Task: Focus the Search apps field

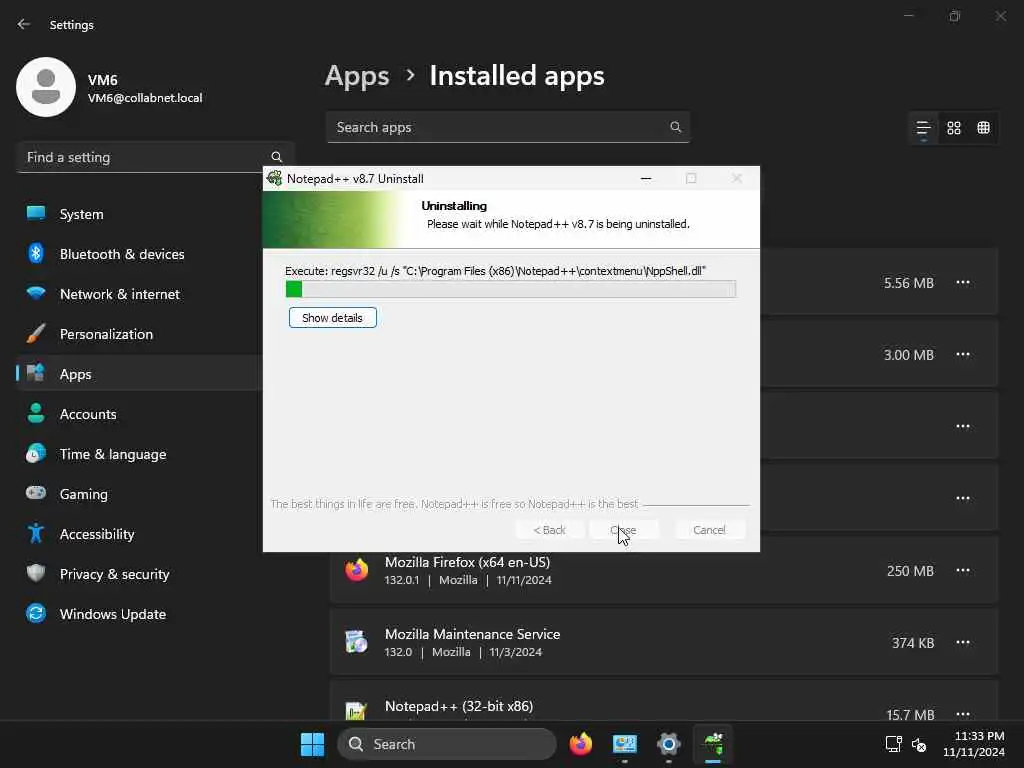Action: 508,127
